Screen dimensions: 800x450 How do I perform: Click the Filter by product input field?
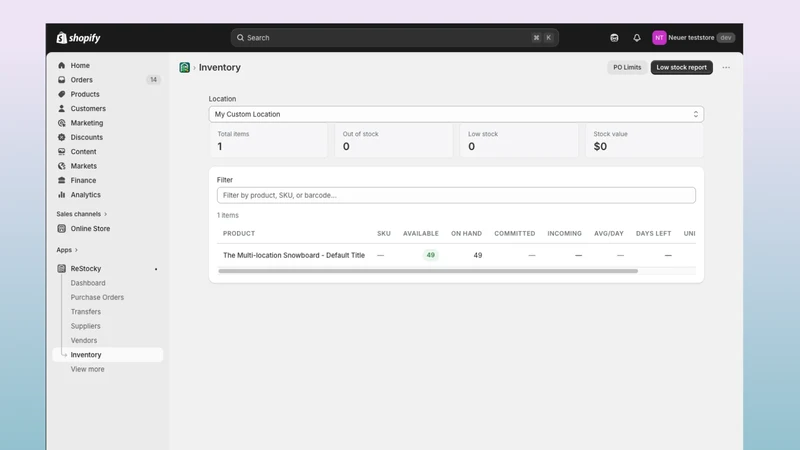click(456, 195)
